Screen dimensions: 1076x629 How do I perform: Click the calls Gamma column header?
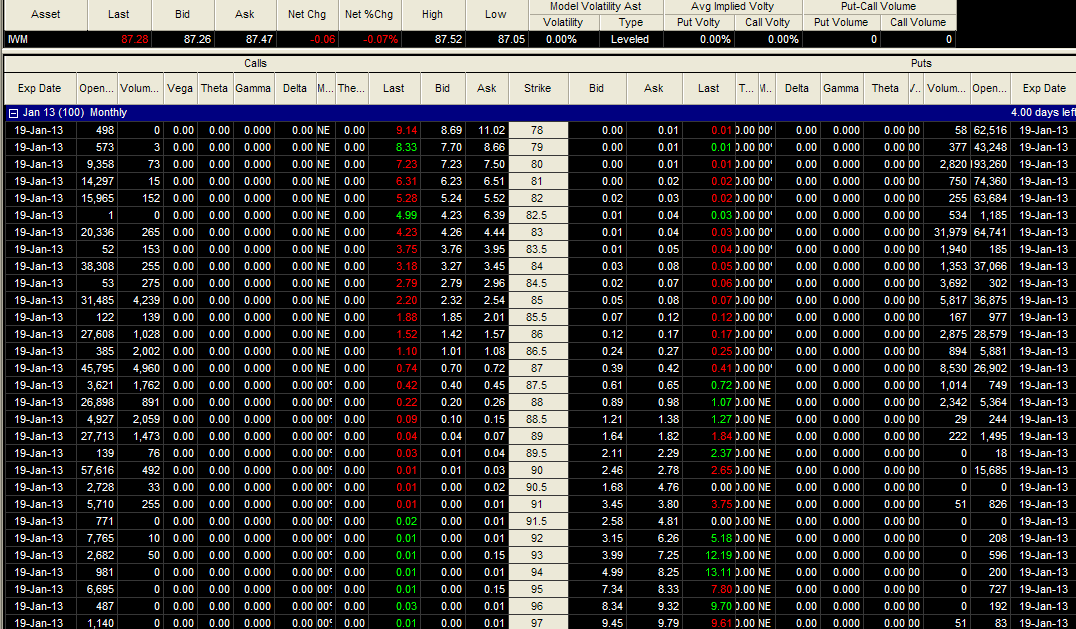point(253,88)
